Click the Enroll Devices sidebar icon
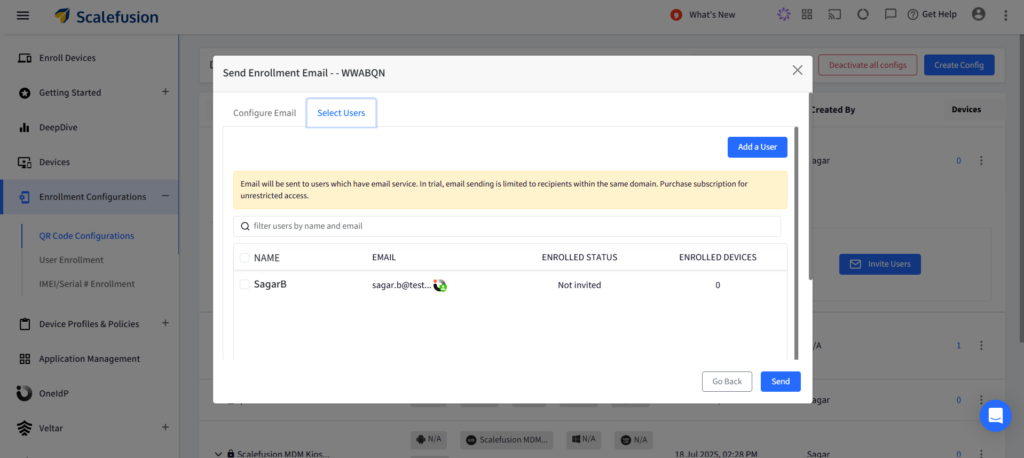Image resolution: width=1024 pixels, height=458 pixels. [x=24, y=58]
